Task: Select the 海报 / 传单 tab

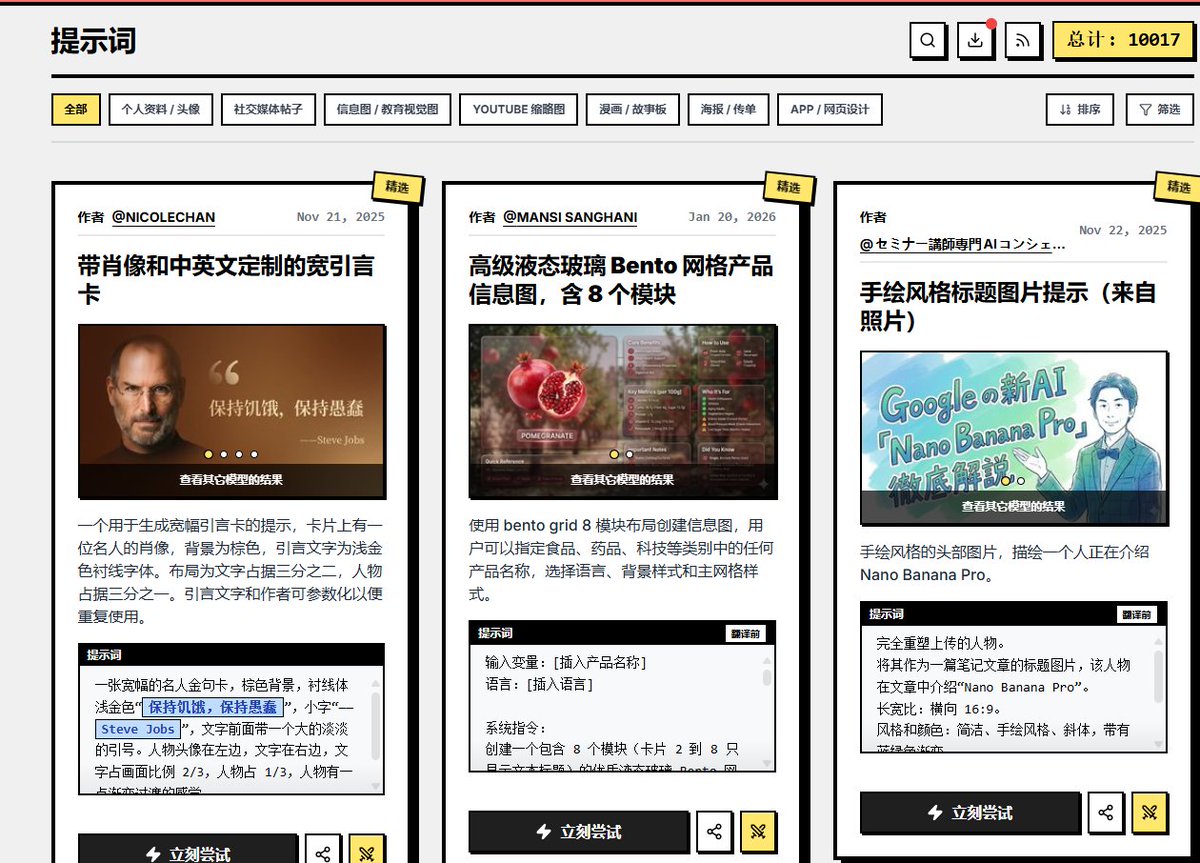Action: pos(728,110)
